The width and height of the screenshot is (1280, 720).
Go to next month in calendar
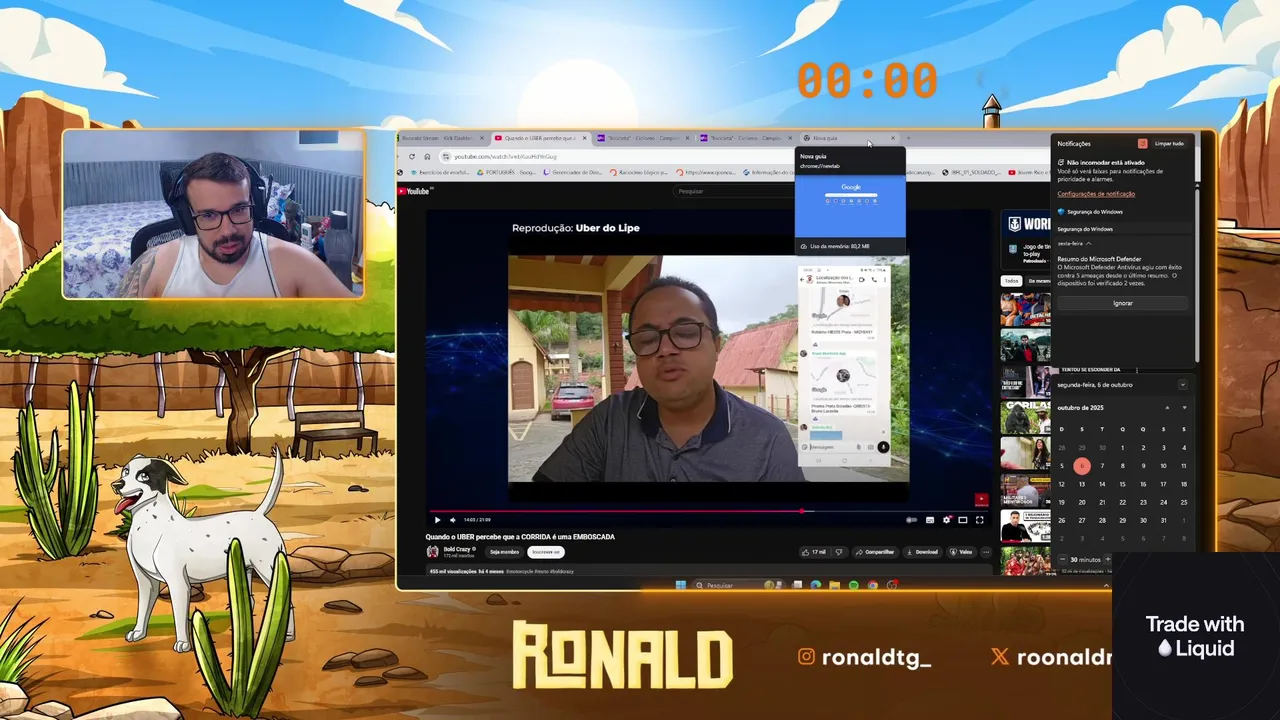tap(1184, 408)
